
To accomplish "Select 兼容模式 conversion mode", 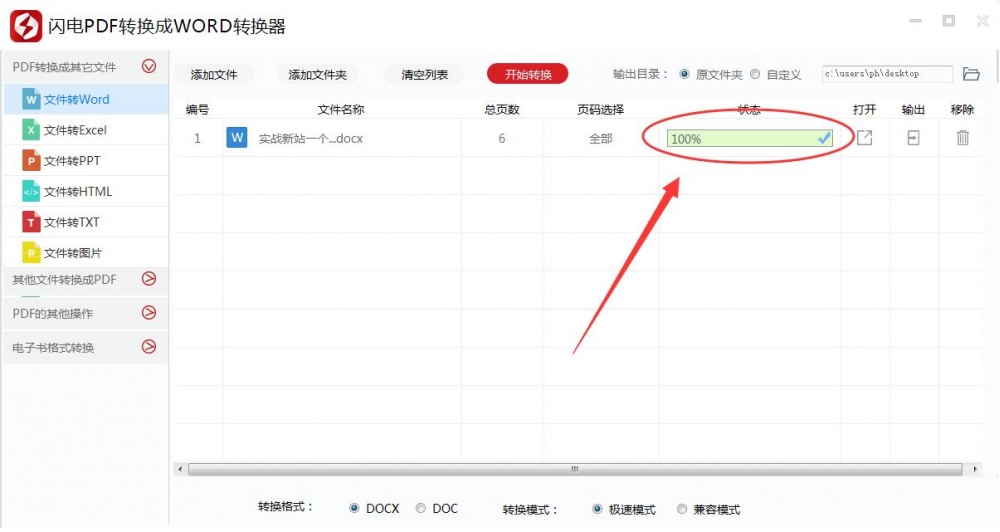I will tap(682, 509).
